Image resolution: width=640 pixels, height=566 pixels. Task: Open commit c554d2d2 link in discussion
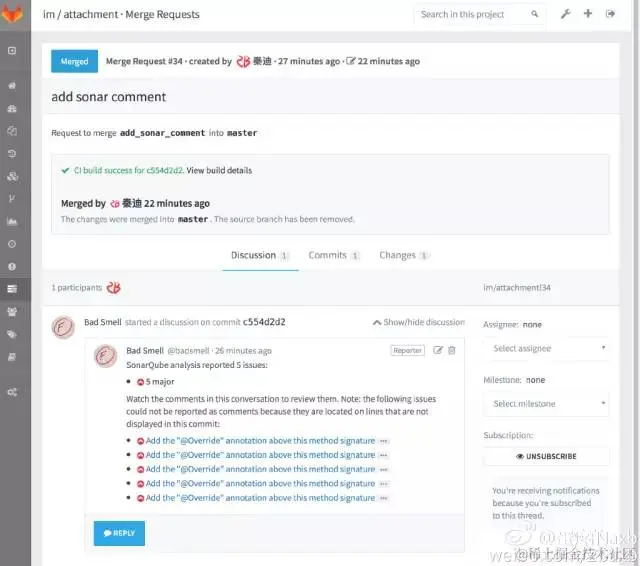pos(264,322)
